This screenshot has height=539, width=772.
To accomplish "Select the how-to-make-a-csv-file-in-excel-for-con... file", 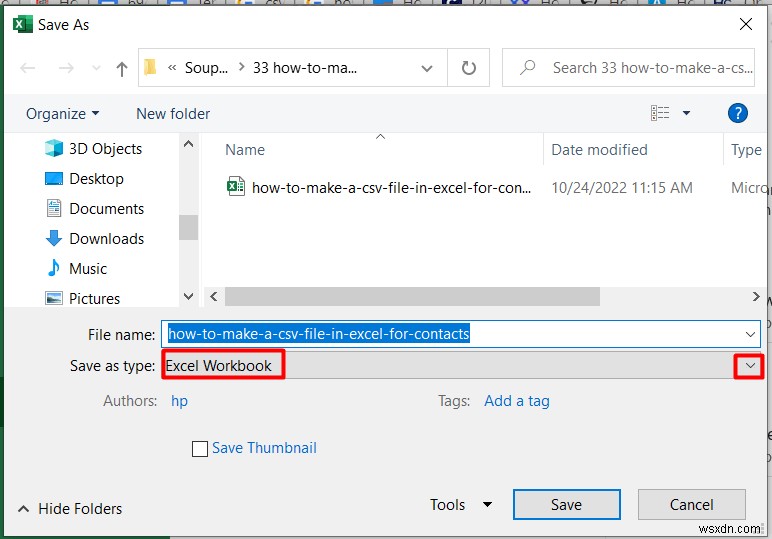I will [391, 188].
